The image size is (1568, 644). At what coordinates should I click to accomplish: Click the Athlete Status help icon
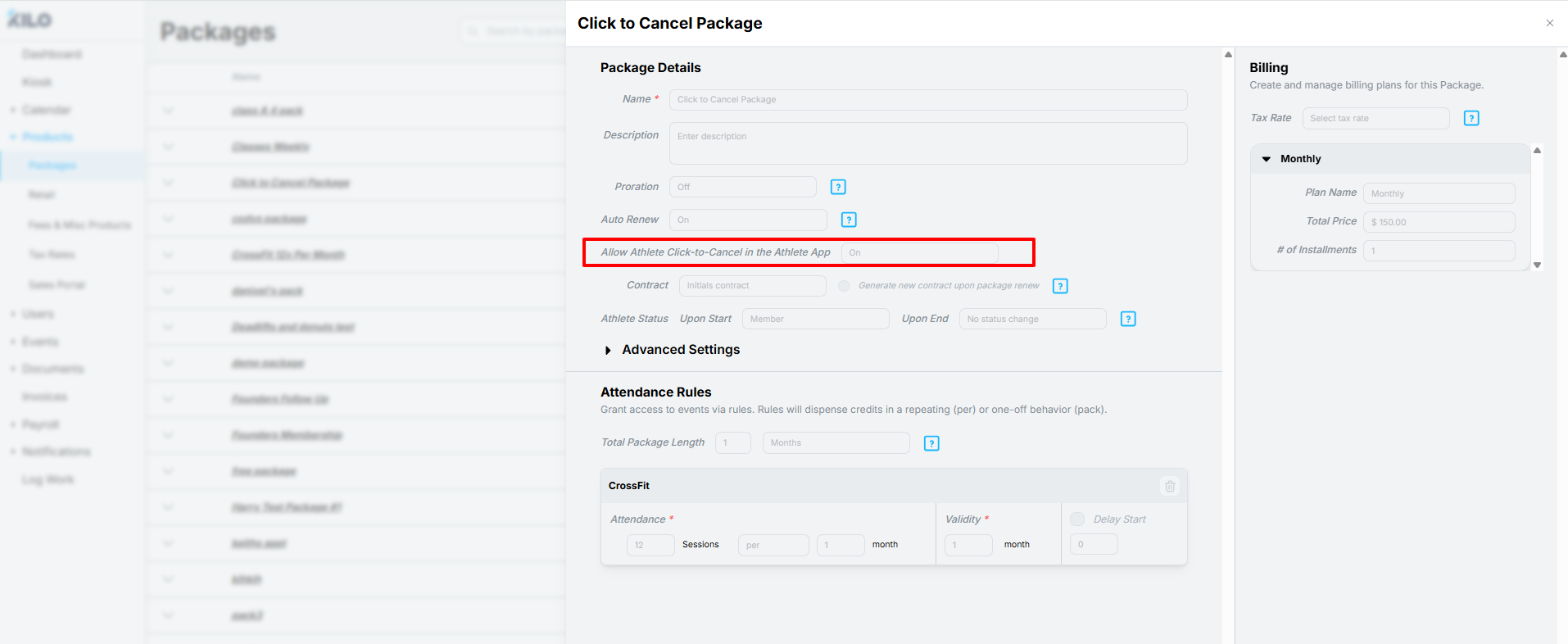[x=1128, y=319]
